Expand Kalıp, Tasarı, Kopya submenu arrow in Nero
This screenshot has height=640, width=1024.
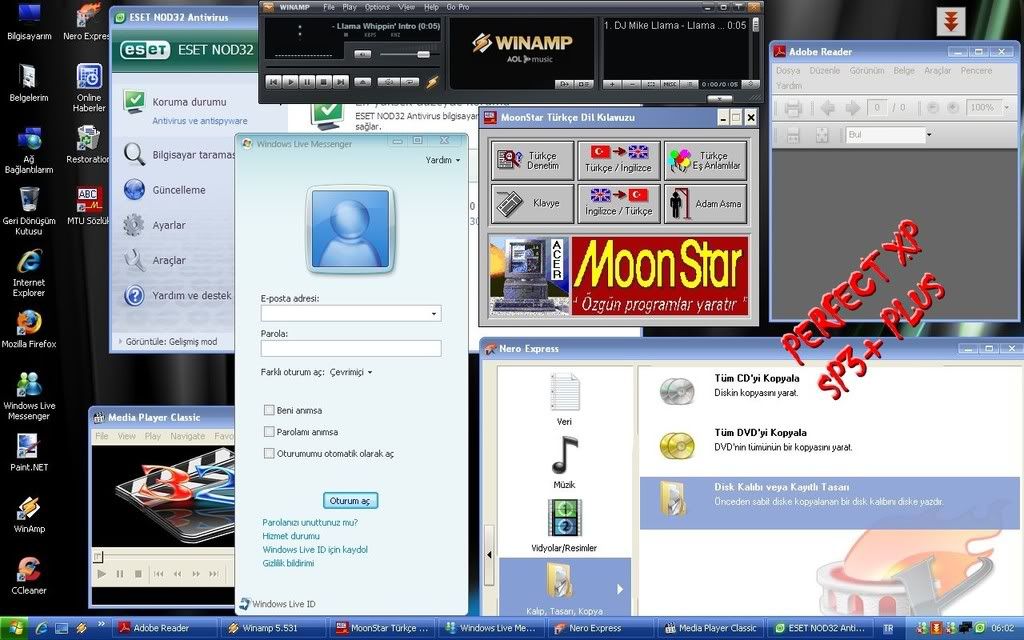[x=619, y=589]
